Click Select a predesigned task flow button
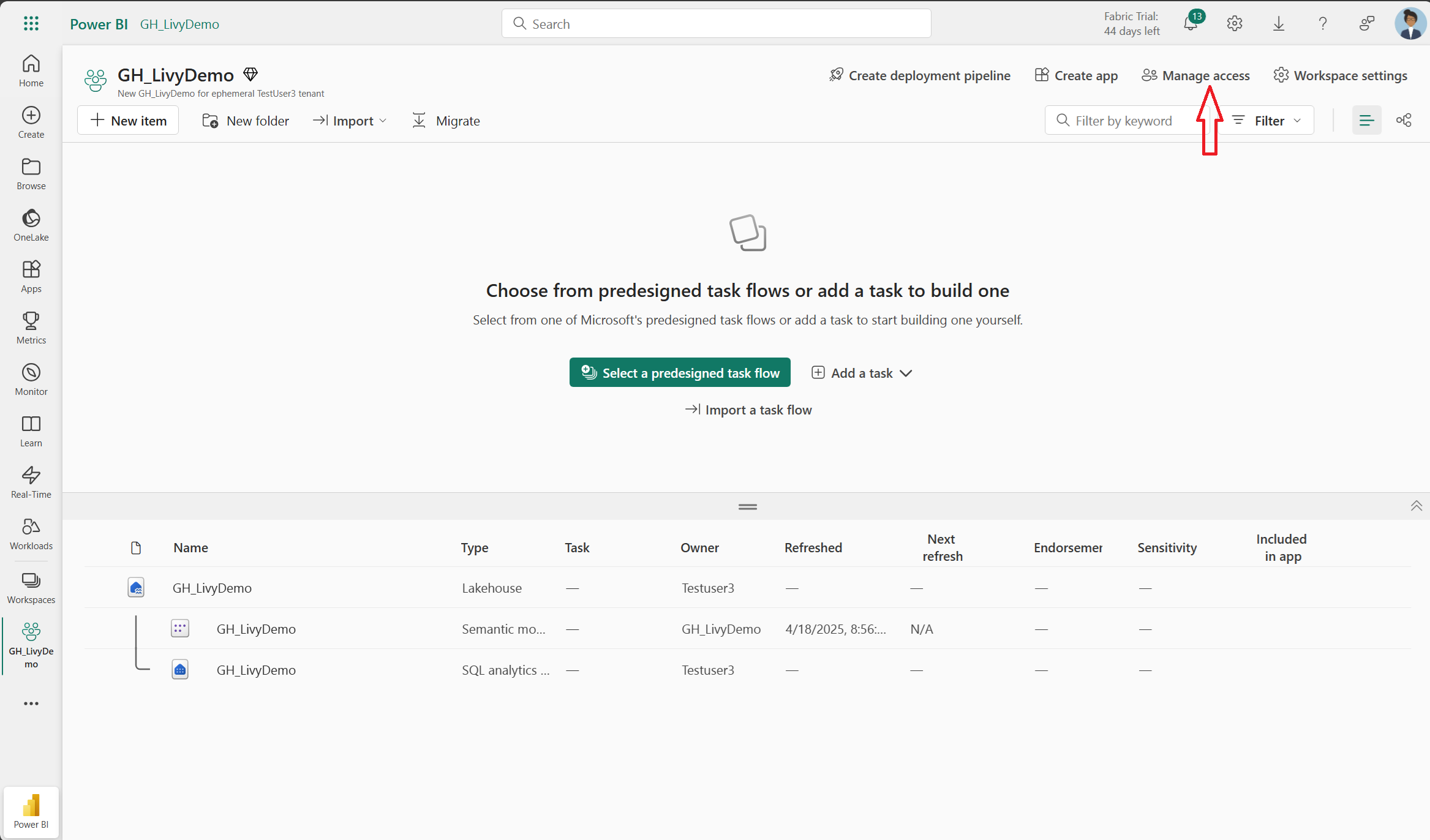 click(x=680, y=373)
